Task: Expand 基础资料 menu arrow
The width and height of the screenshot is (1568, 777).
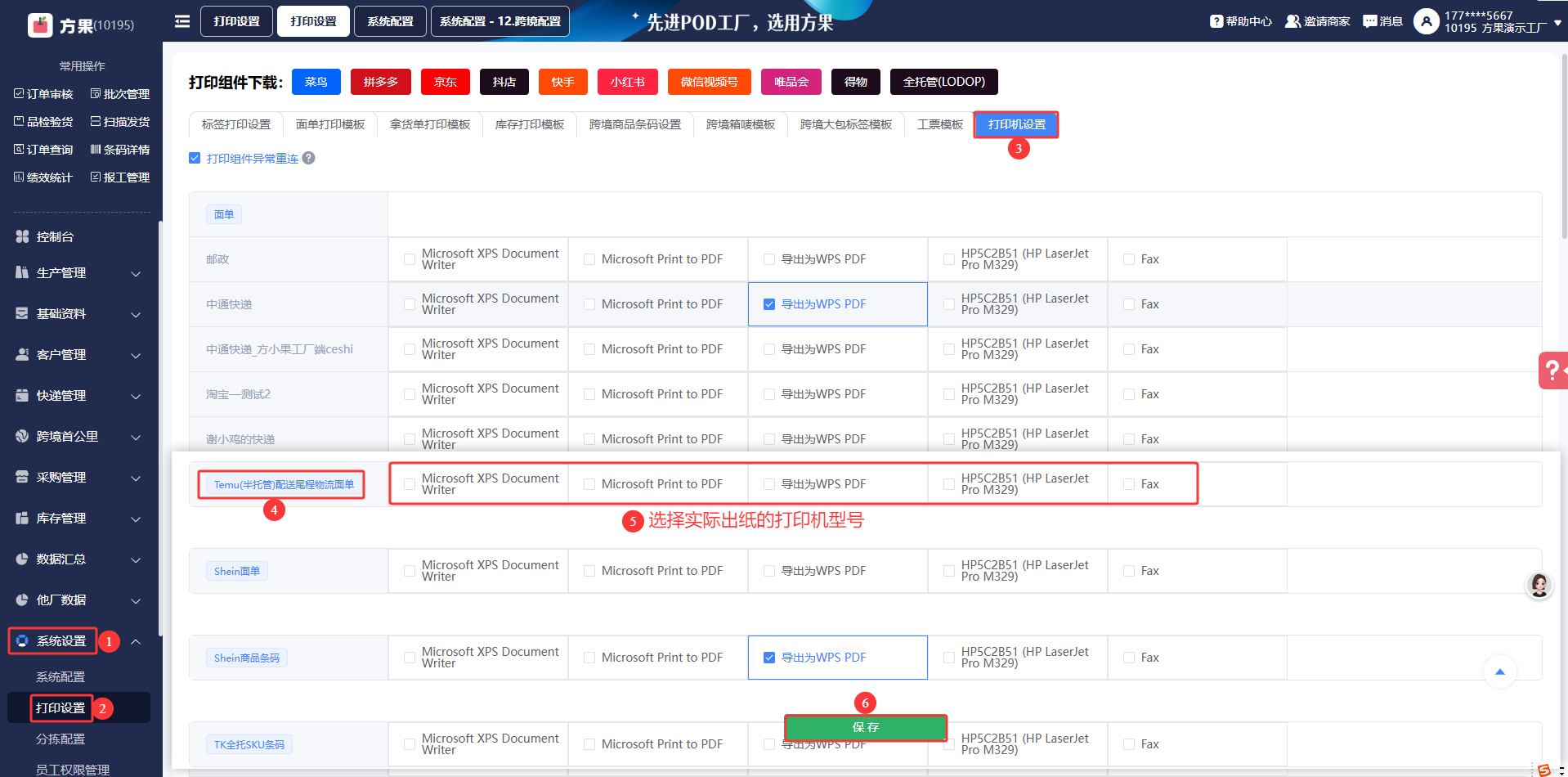Action: click(136, 314)
